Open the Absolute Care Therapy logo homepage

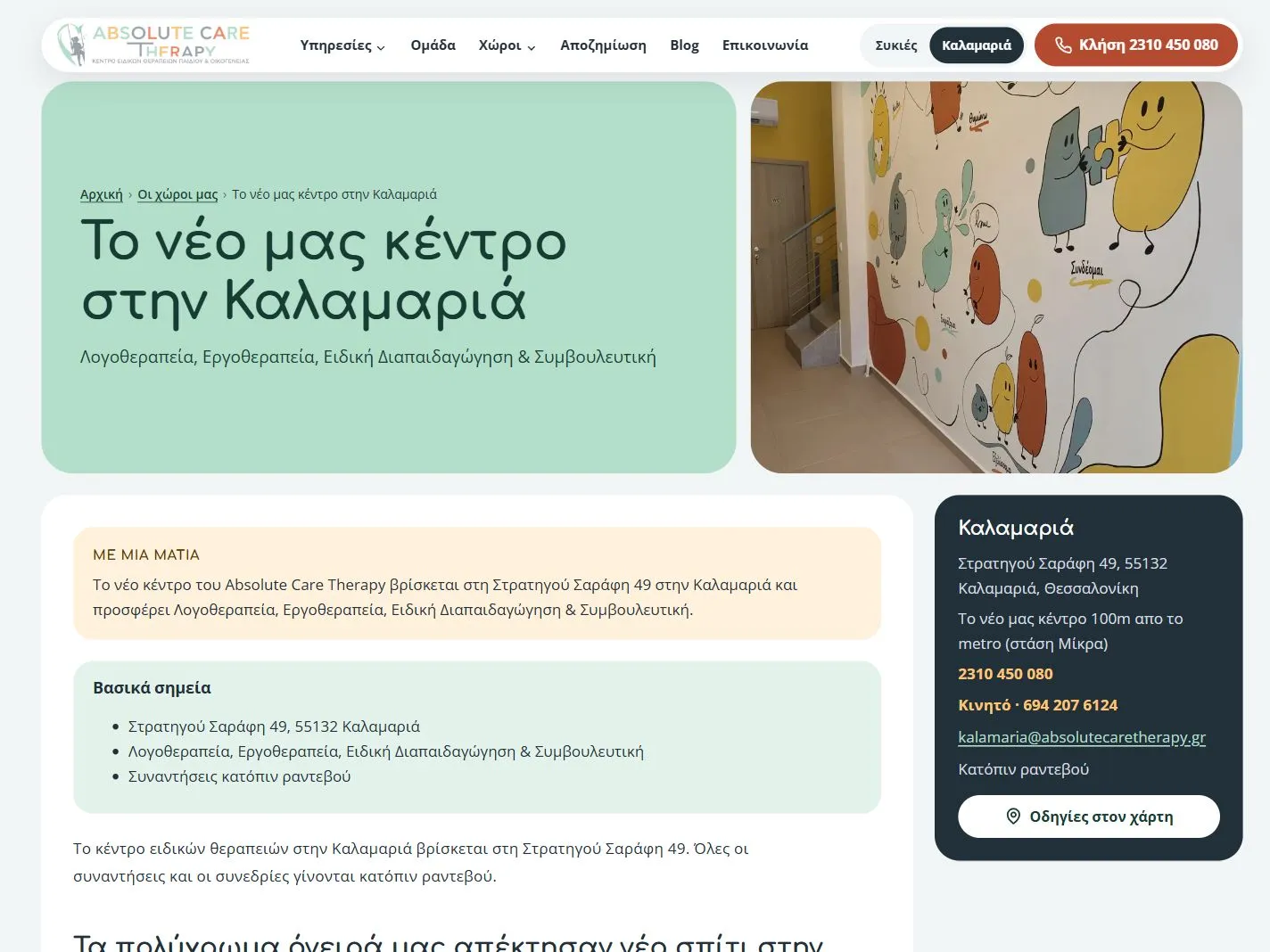point(153,45)
